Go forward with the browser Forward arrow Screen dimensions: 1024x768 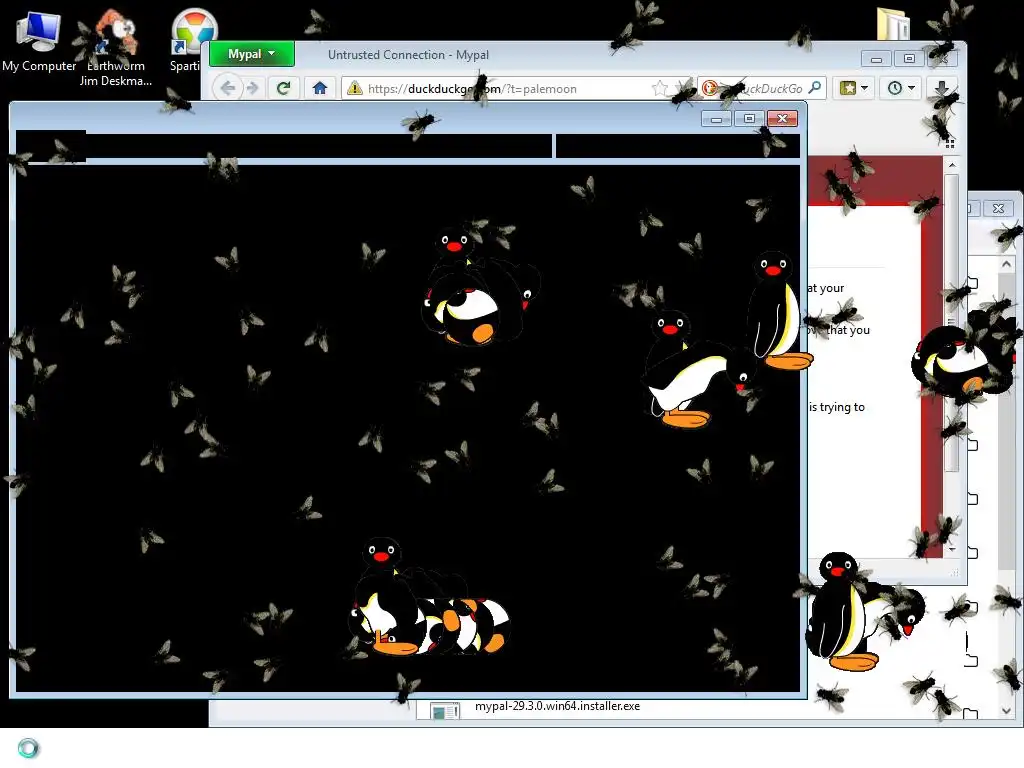pyautogui.click(x=253, y=88)
